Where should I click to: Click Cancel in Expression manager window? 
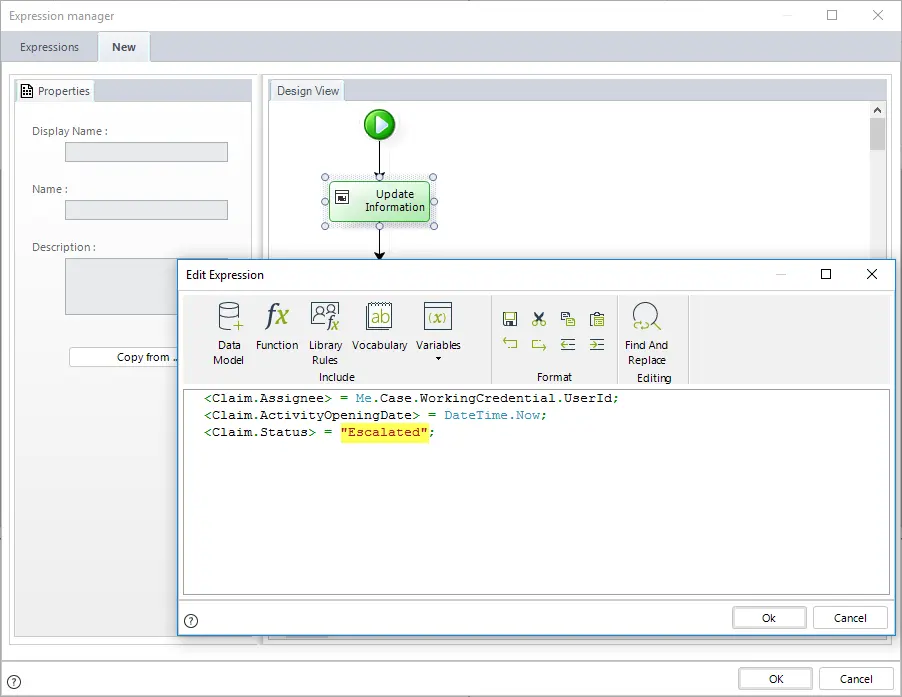coord(856,679)
